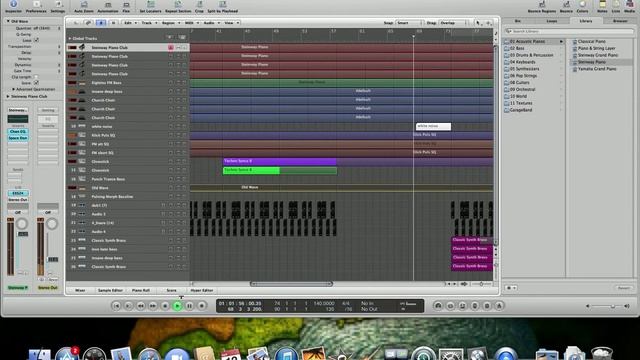
Task: Solo the Kick Puls SQ track
Action: [x=184, y=135]
